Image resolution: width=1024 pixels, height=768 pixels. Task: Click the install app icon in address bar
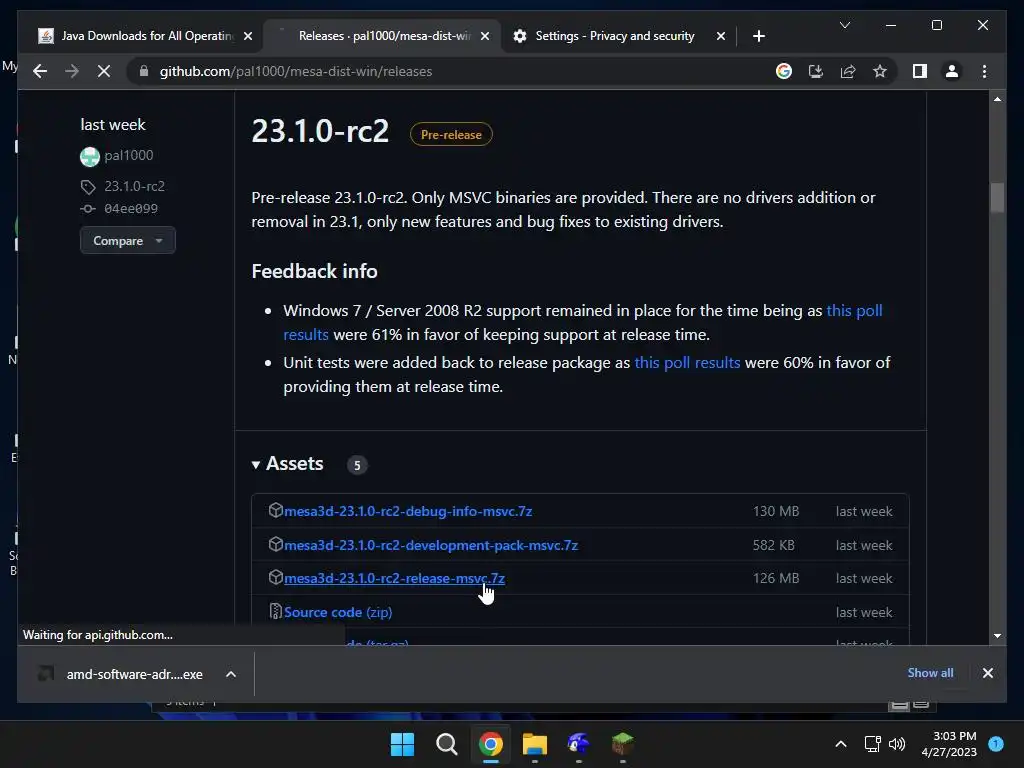(816, 71)
